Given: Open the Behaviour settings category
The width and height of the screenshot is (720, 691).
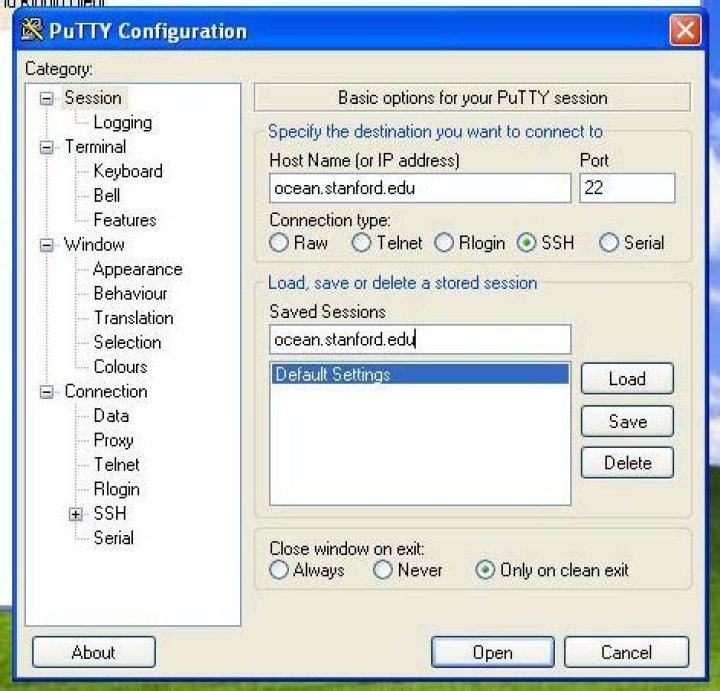Looking at the screenshot, I should point(130,293).
